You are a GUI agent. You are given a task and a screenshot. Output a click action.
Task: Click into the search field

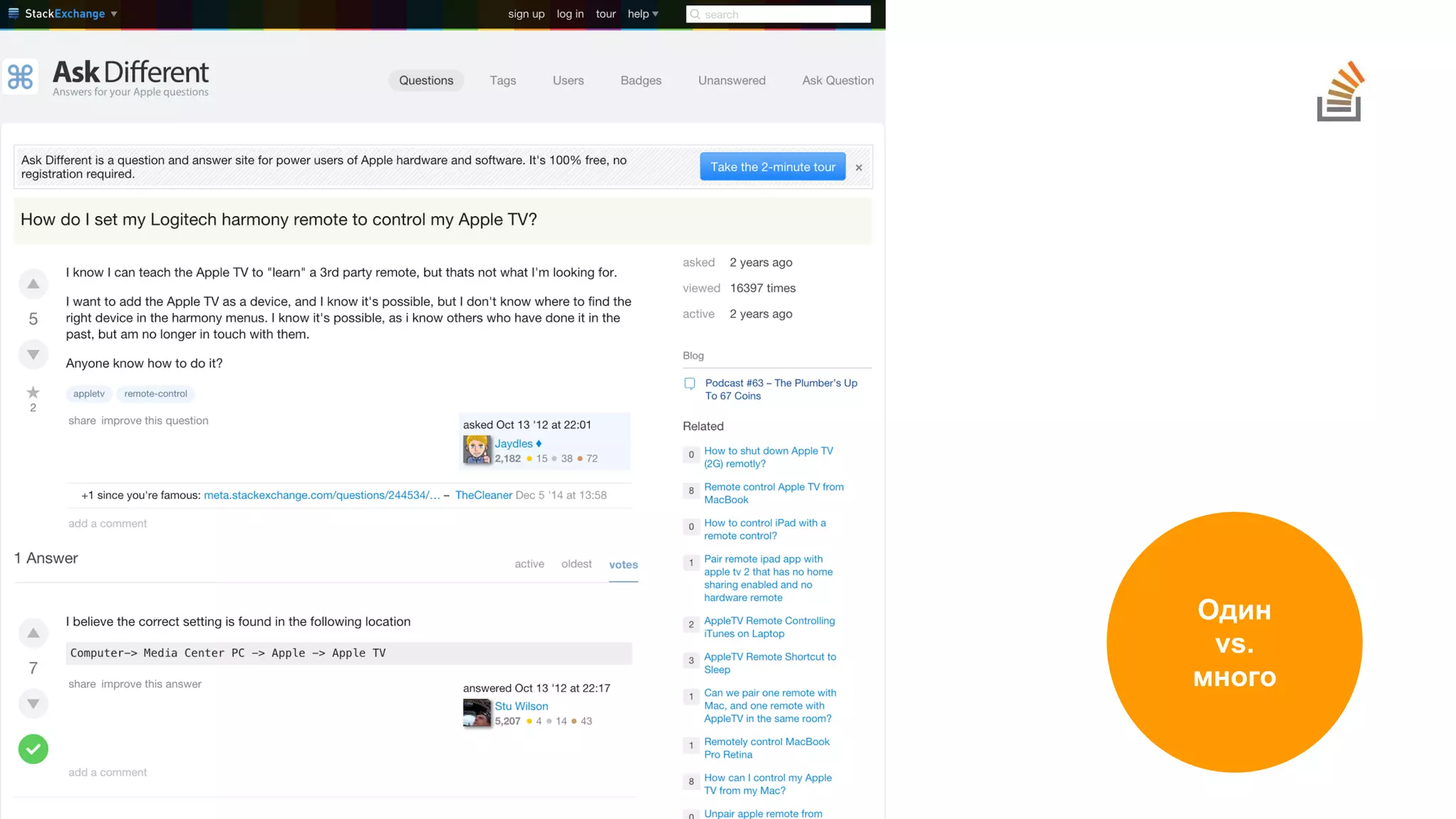pos(782,14)
